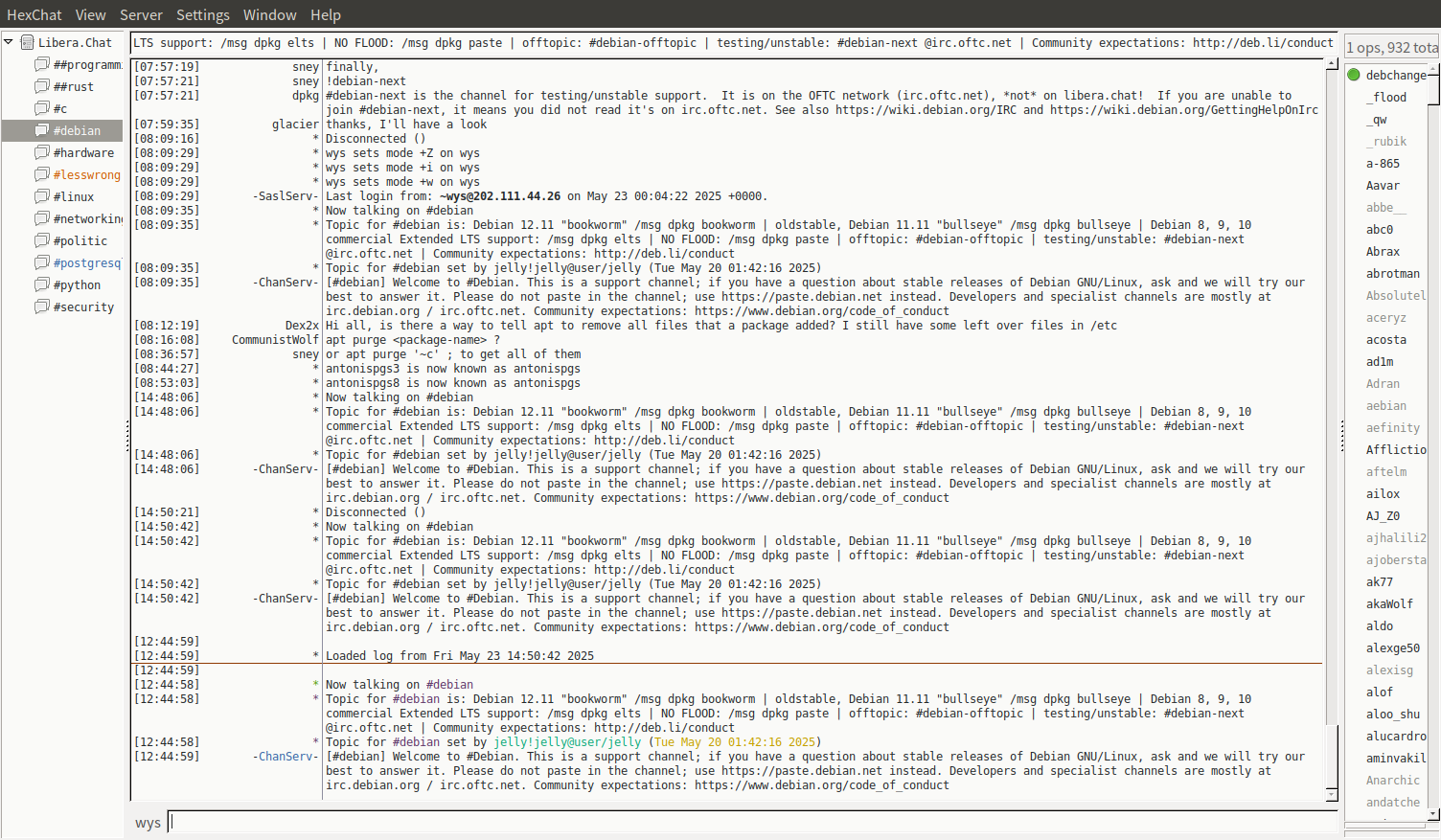Click the #lesswrong channel icon

(41, 174)
